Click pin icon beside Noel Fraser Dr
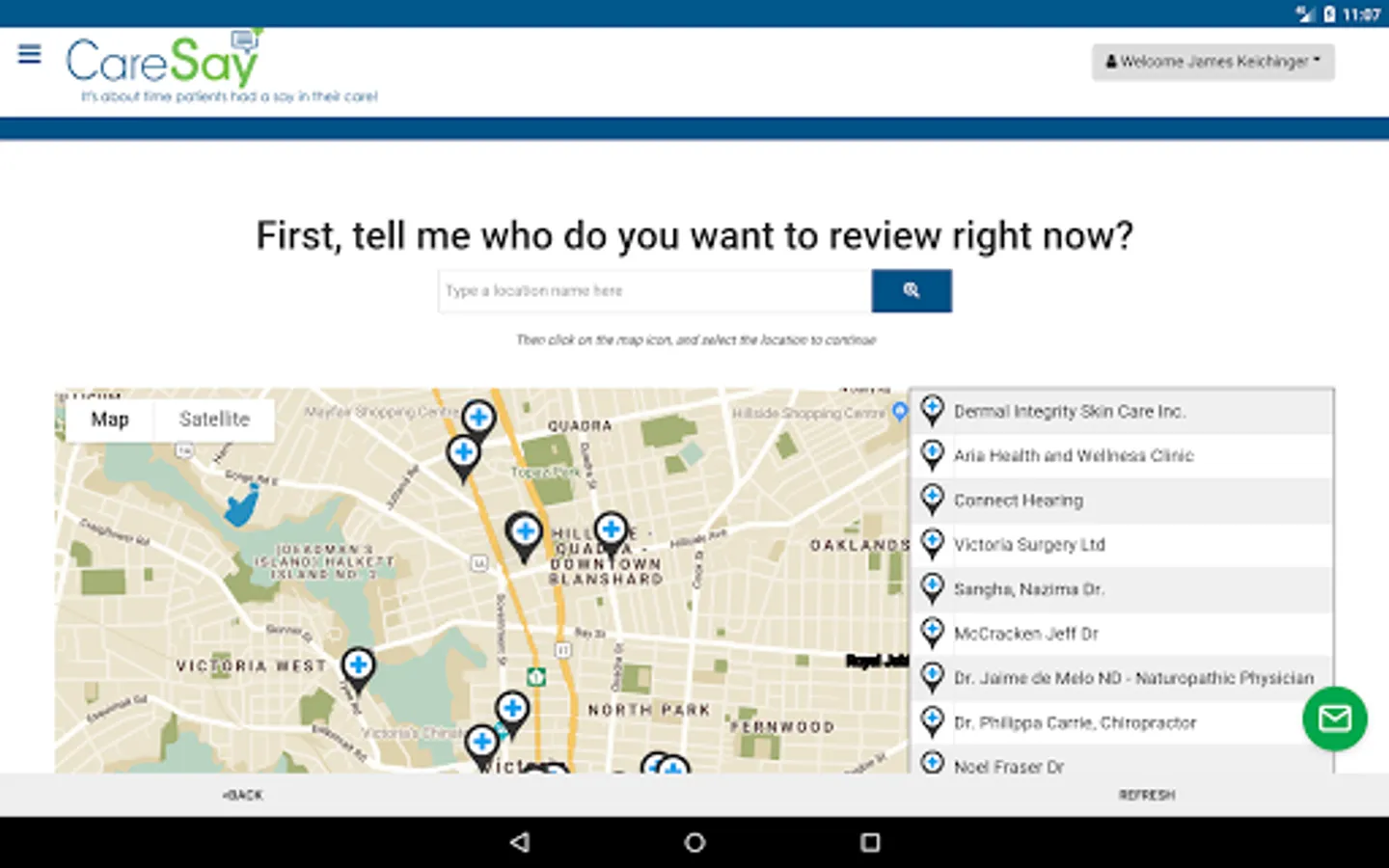Image resolution: width=1389 pixels, height=868 pixels. click(x=932, y=762)
